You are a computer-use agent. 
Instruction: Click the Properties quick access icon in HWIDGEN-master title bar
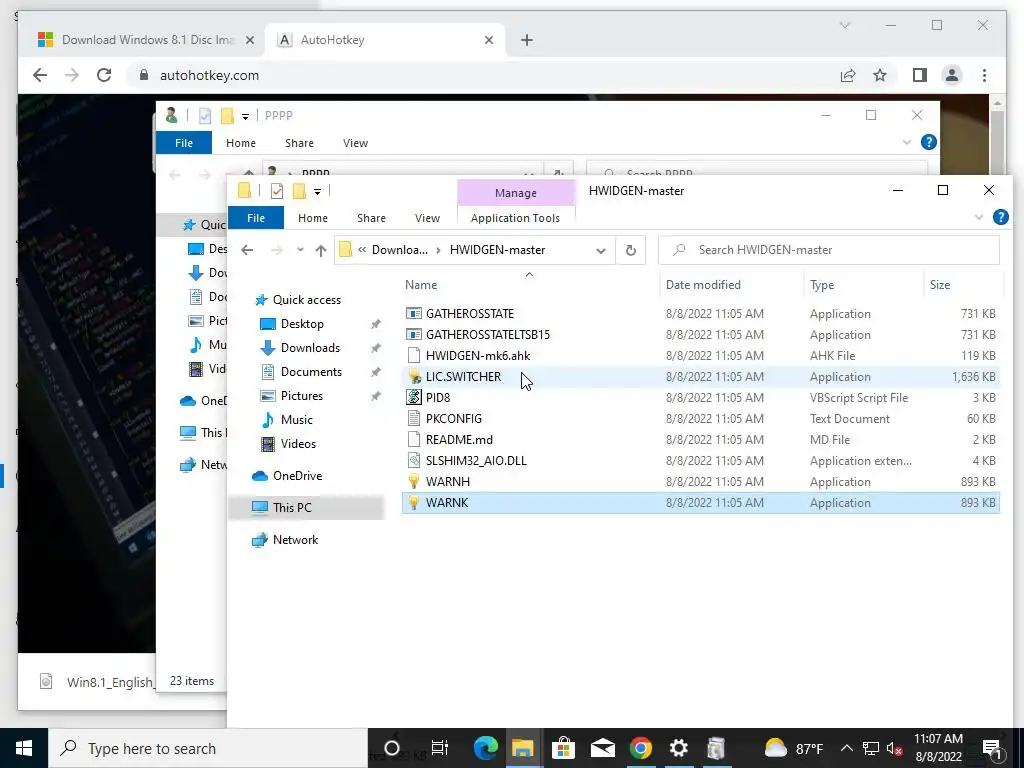click(x=277, y=191)
